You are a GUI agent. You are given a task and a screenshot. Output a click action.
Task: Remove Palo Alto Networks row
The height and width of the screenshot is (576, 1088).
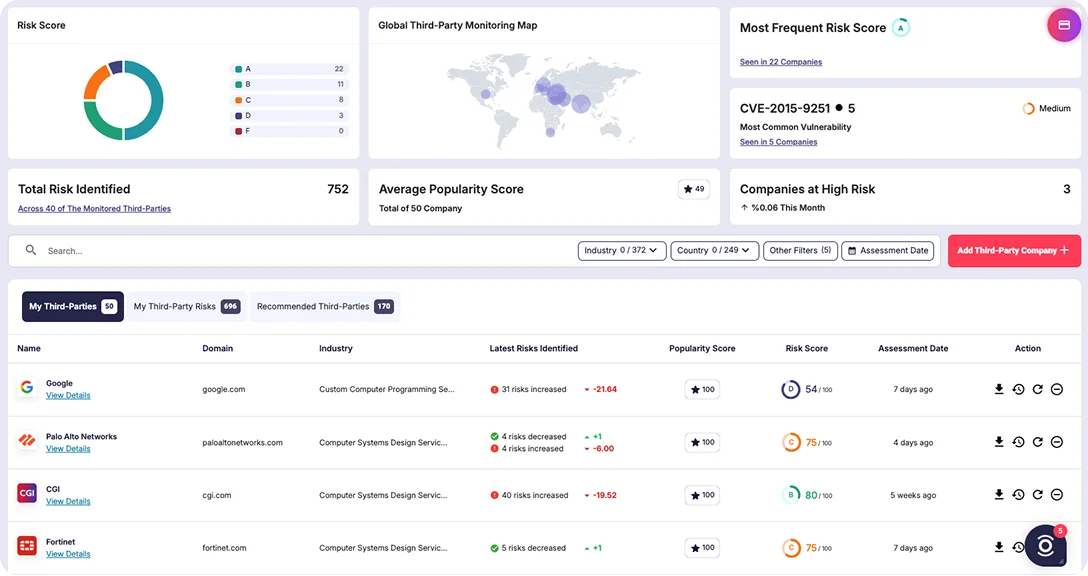pyautogui.click(x=1057, y=442)
